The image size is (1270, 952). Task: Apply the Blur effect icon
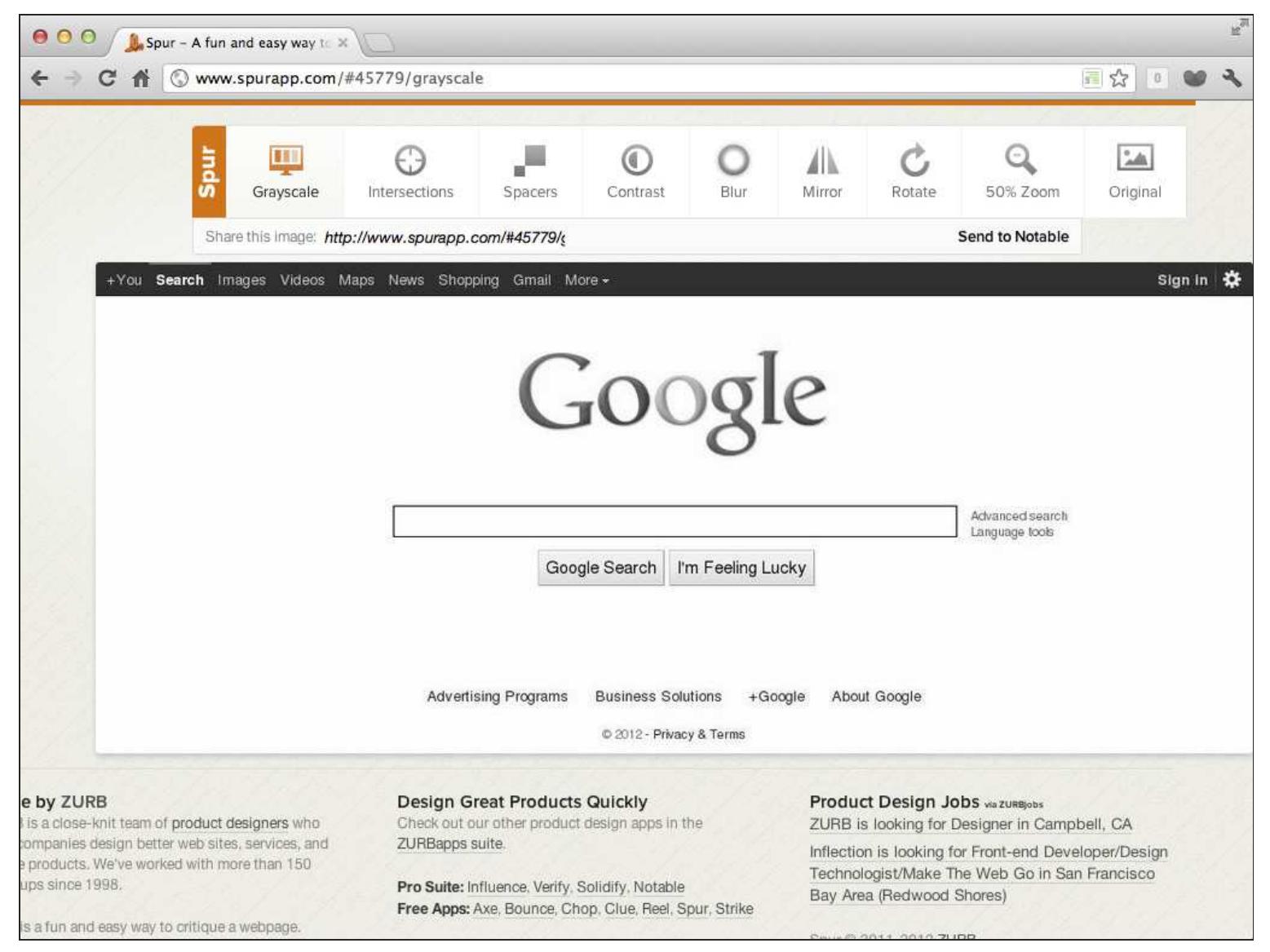click(x=733, y=170)
